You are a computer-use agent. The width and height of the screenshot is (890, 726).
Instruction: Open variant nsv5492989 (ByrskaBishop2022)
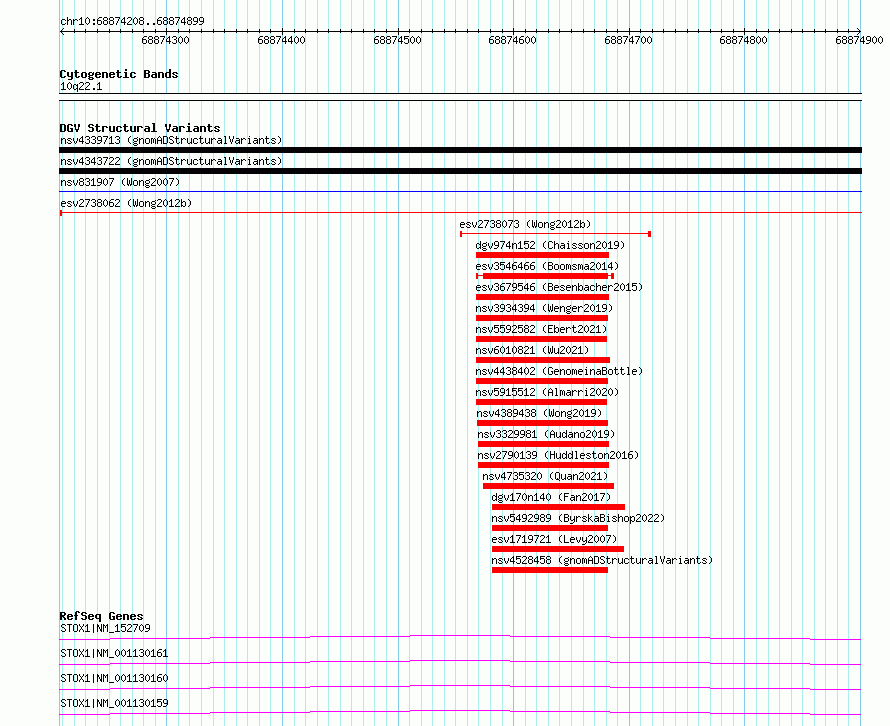click(x=578, y=518)
